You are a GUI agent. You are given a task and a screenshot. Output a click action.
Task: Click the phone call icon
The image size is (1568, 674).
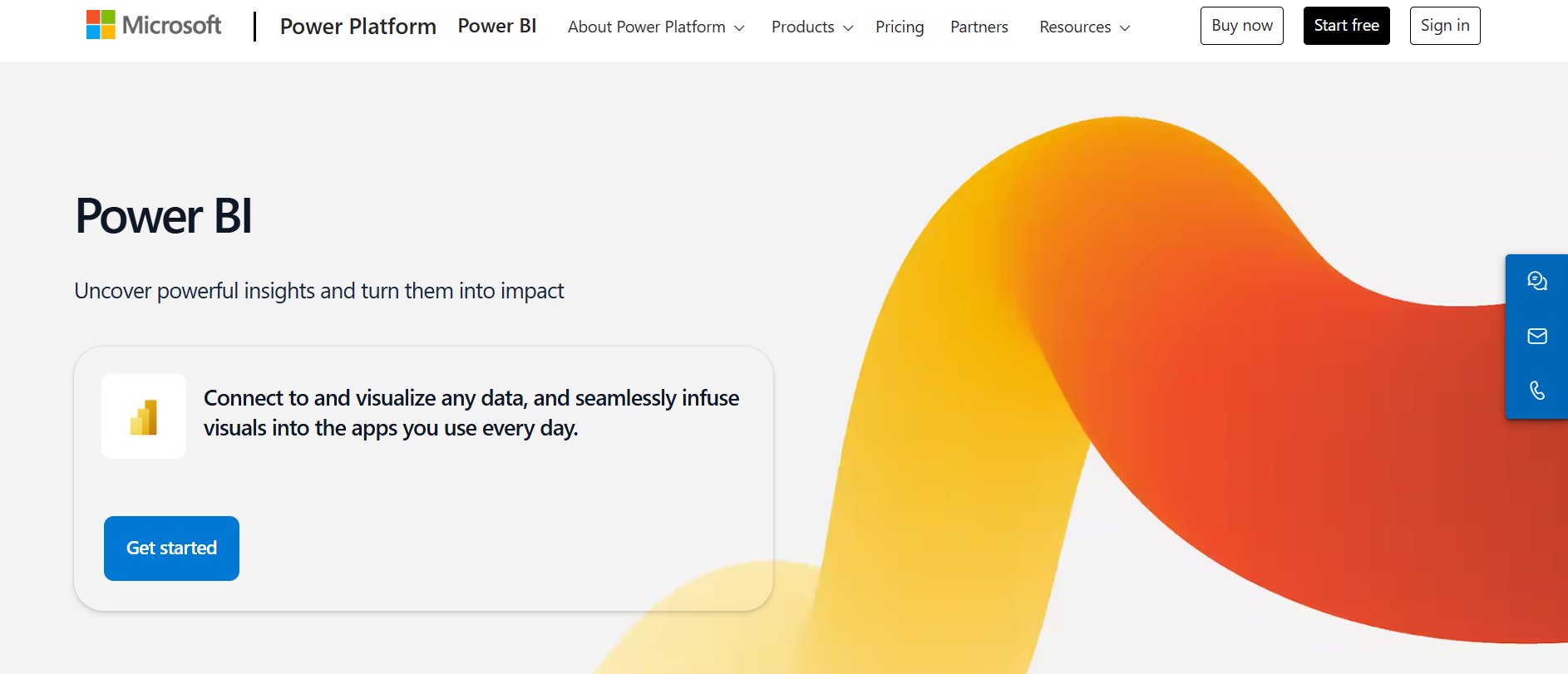coord(1537,391)
